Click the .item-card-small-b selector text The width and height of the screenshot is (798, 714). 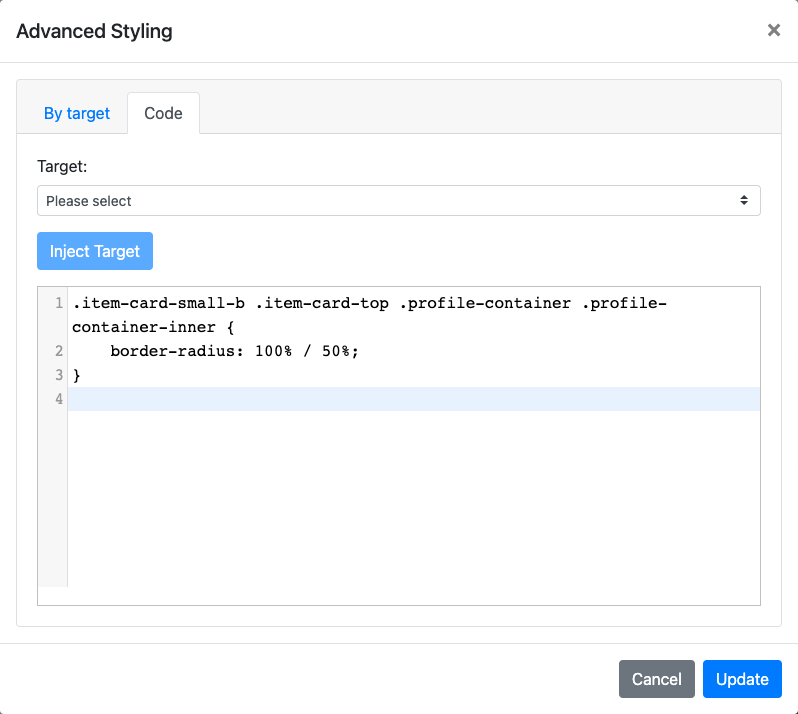click(159, 303)
